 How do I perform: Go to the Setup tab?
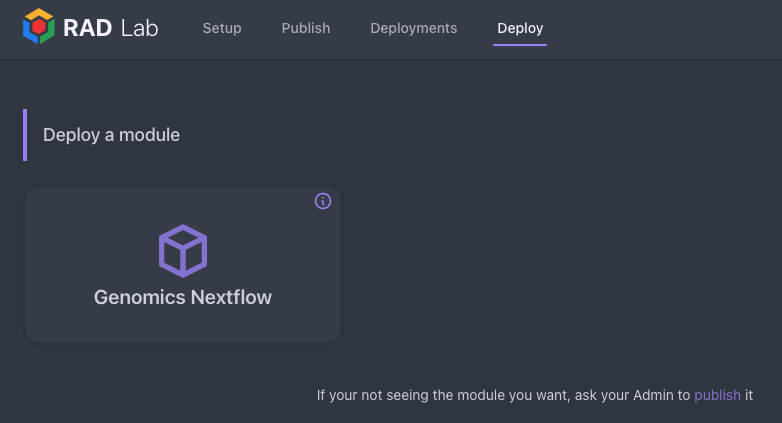point(222,28)
